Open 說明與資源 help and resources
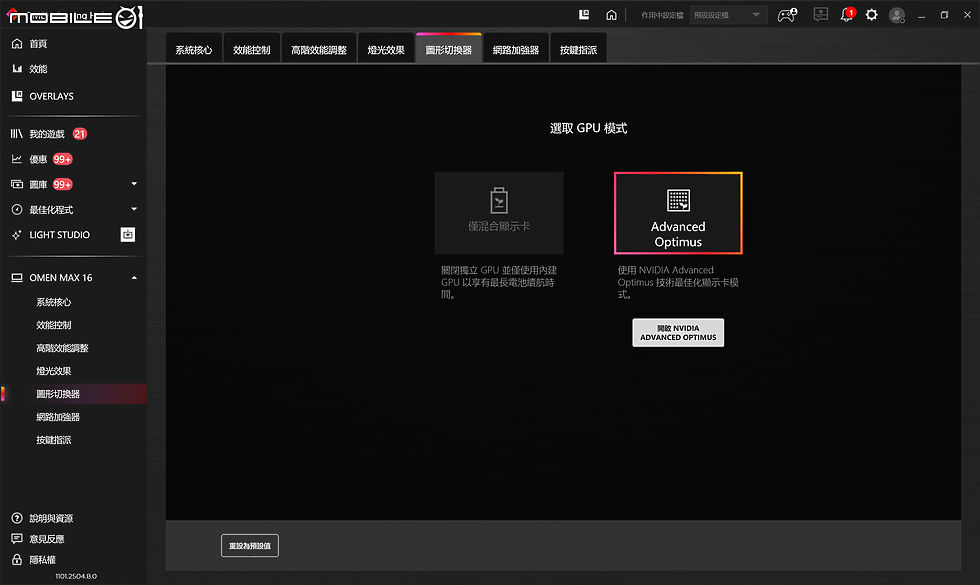Image resolution: width=980 pixels, height=585 pixels. coord(51,518)
